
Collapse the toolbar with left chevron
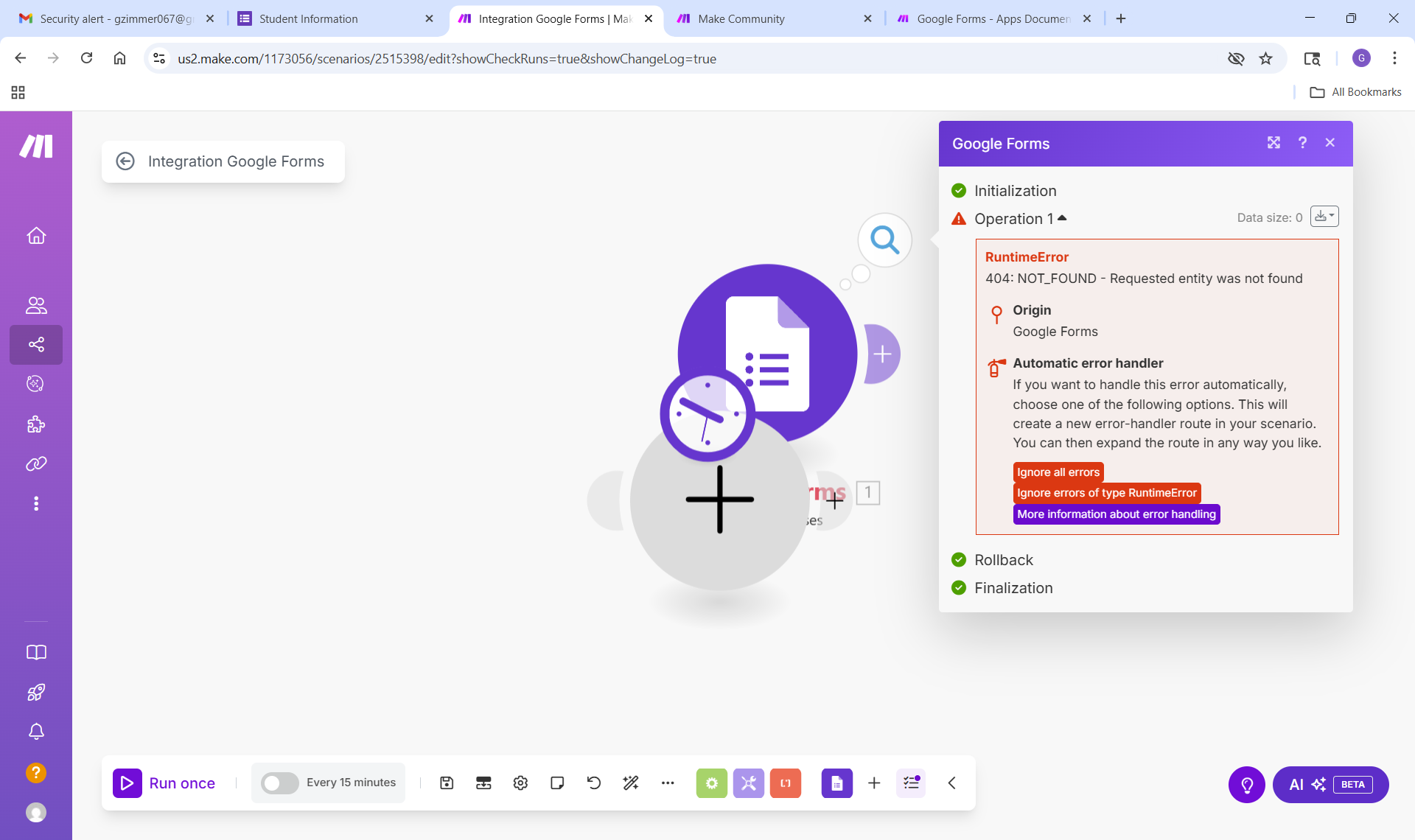tap(952, 783)
